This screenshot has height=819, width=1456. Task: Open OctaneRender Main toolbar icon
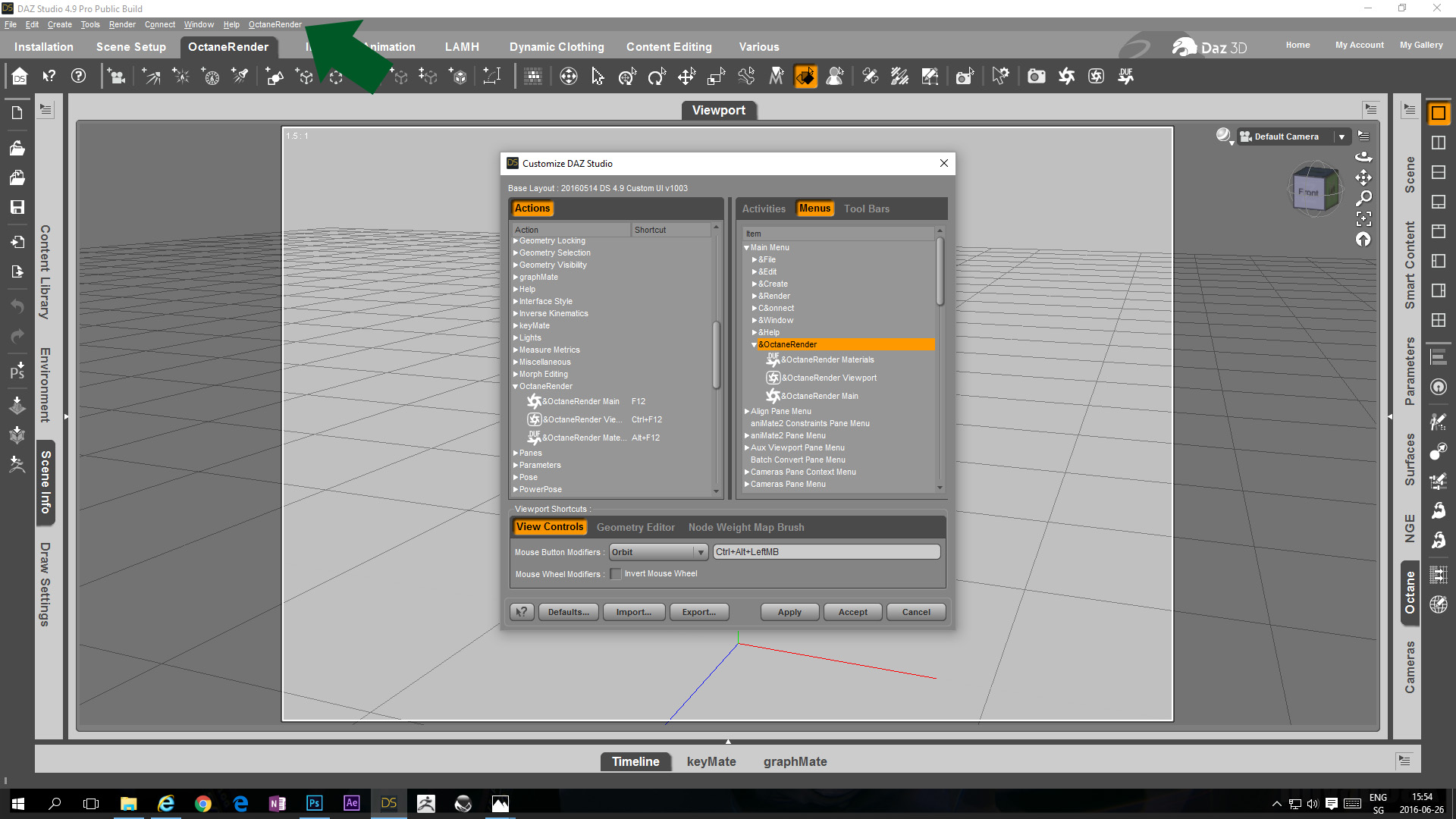click(1066, 76)
